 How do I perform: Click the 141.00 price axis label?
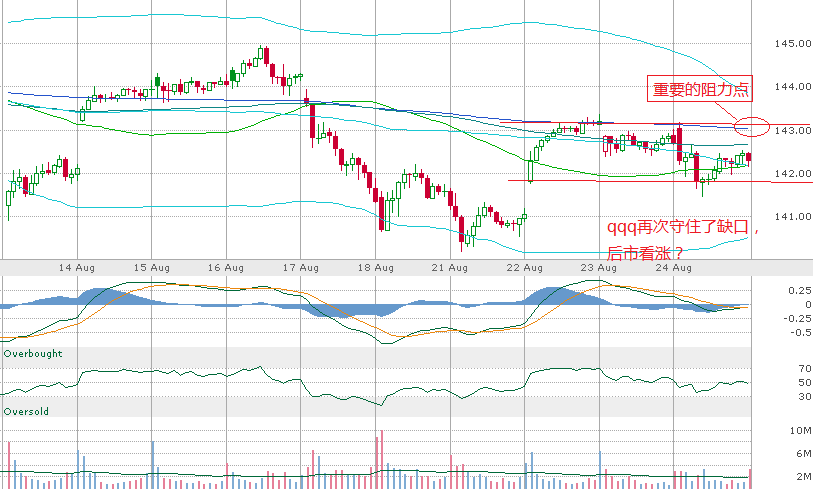[791, 217]
